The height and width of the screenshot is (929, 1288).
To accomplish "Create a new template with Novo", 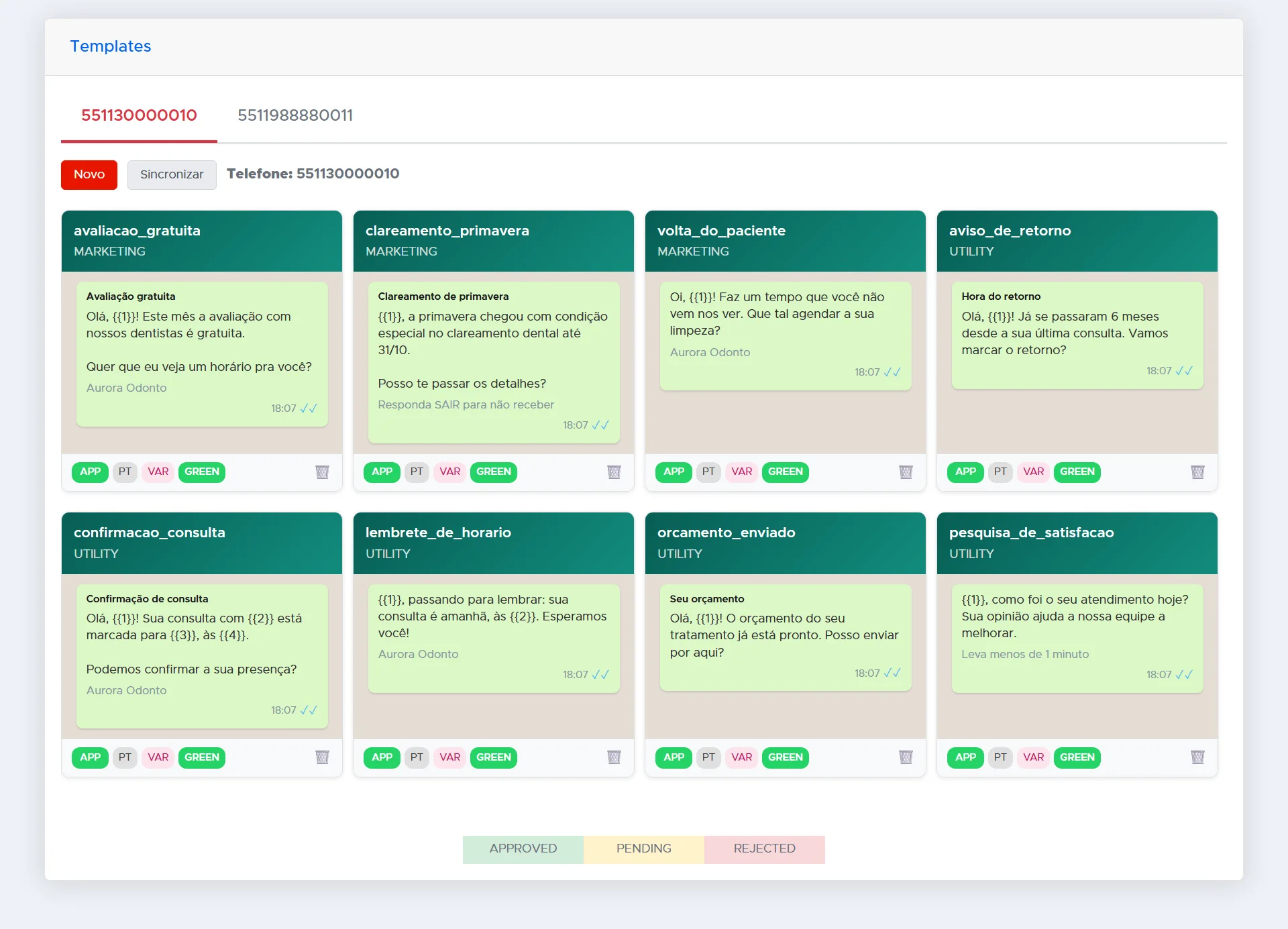I will pyautogui.click(x=89, y=174).
